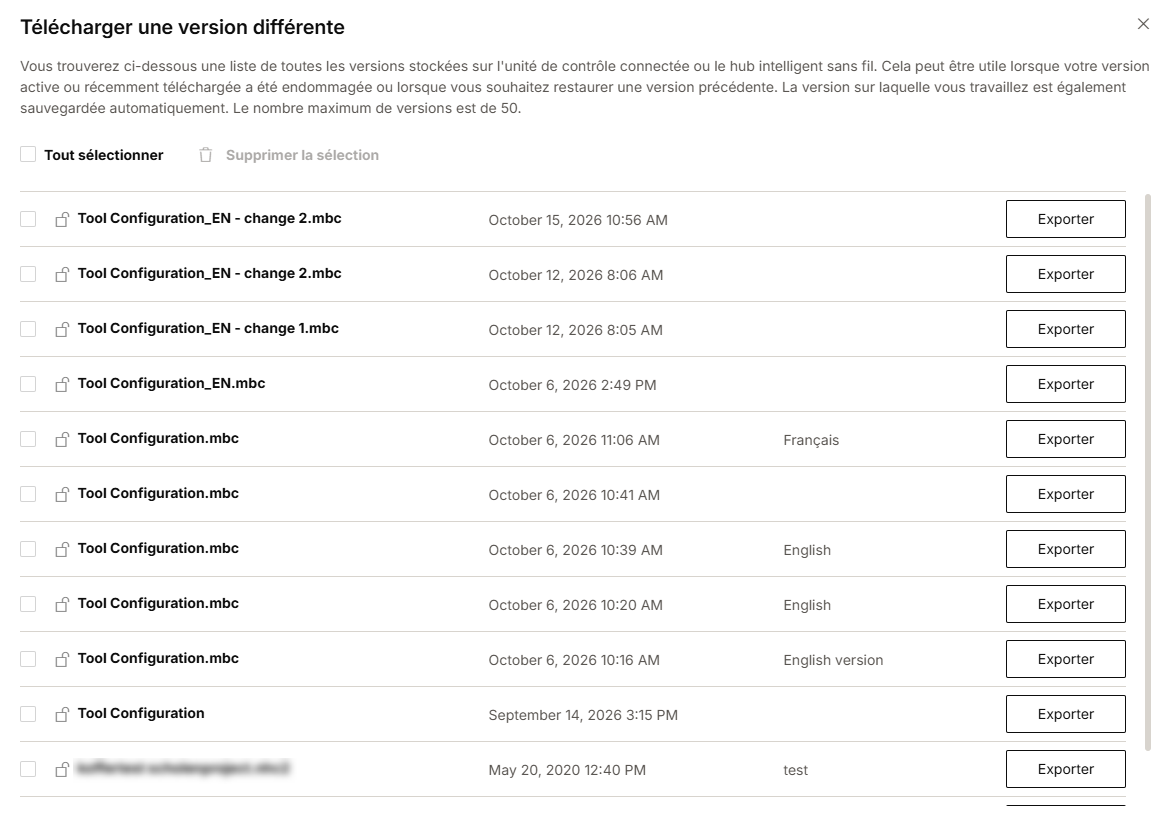Image resolution: width=1160 pixels, height=820 pixels.
Task: Click the Tool Configuration_EN.mbc file name
Action: 172,383
